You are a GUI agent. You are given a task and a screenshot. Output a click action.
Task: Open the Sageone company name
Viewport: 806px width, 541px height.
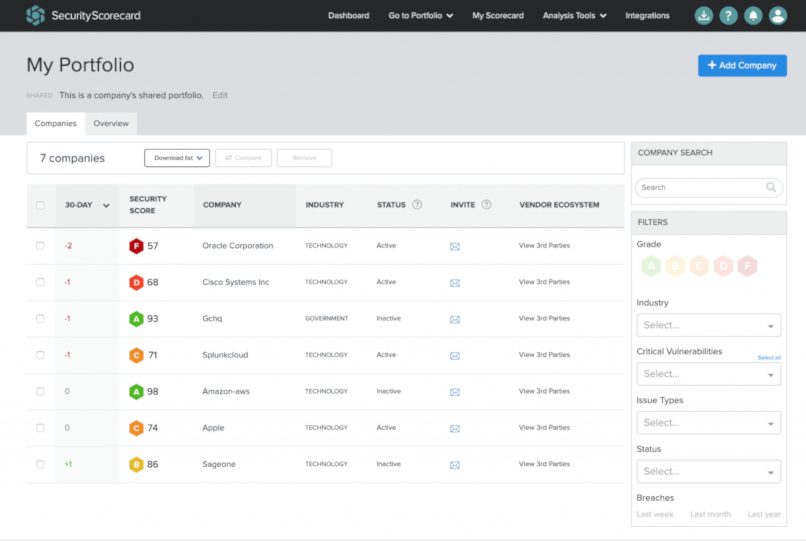pos(219,464)
